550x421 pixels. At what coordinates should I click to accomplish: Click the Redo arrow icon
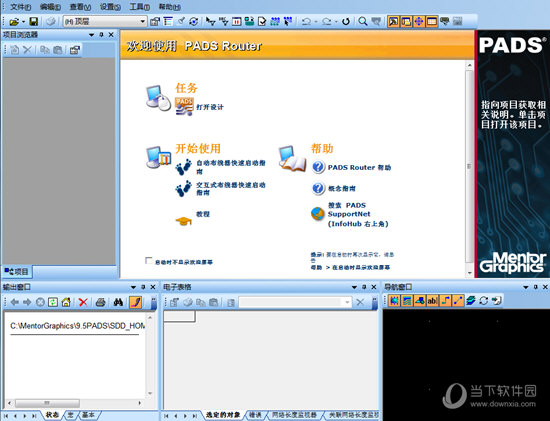point(327,22)
